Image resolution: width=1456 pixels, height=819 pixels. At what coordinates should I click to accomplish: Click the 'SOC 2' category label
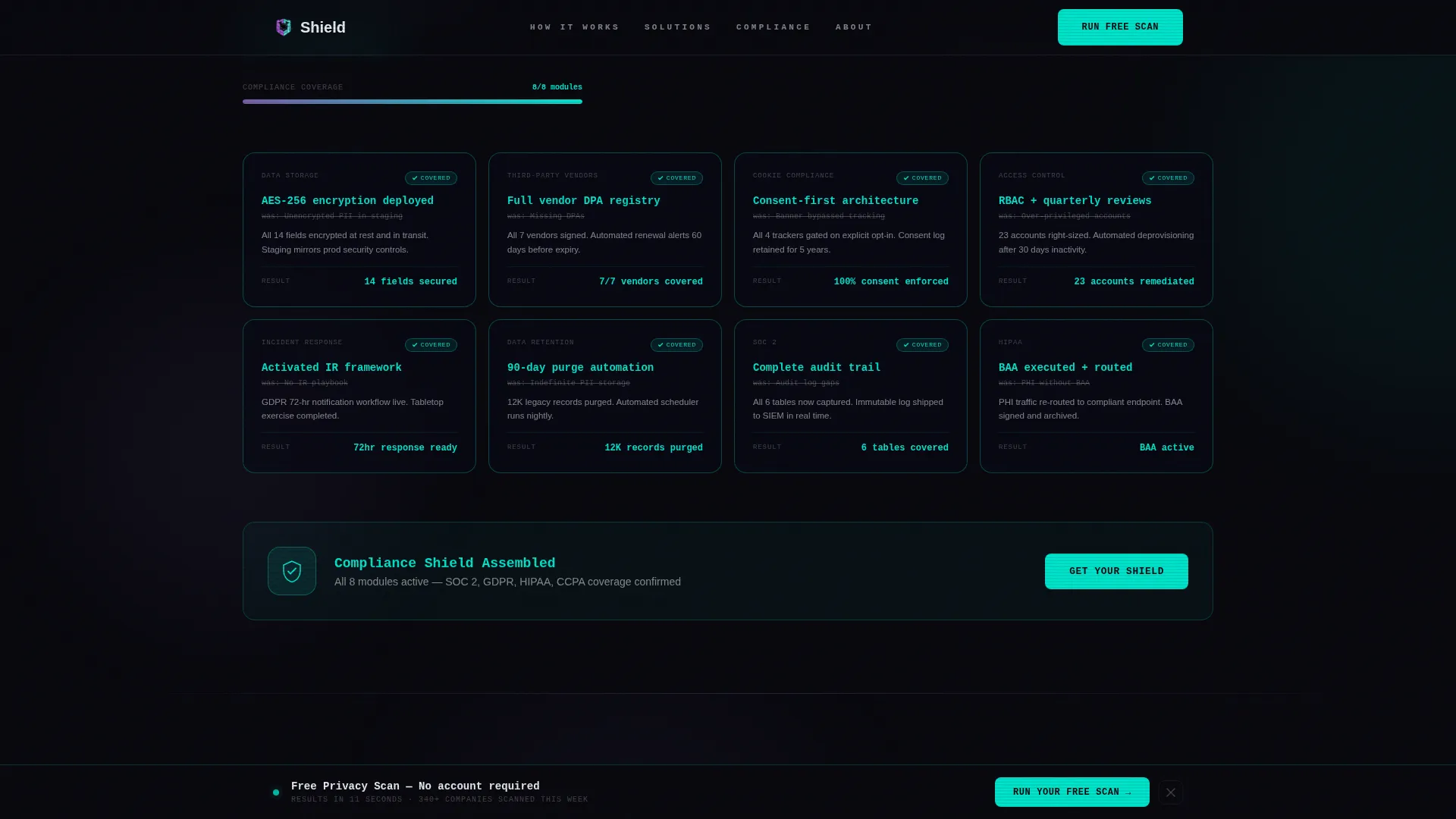[x=764, y=343]
